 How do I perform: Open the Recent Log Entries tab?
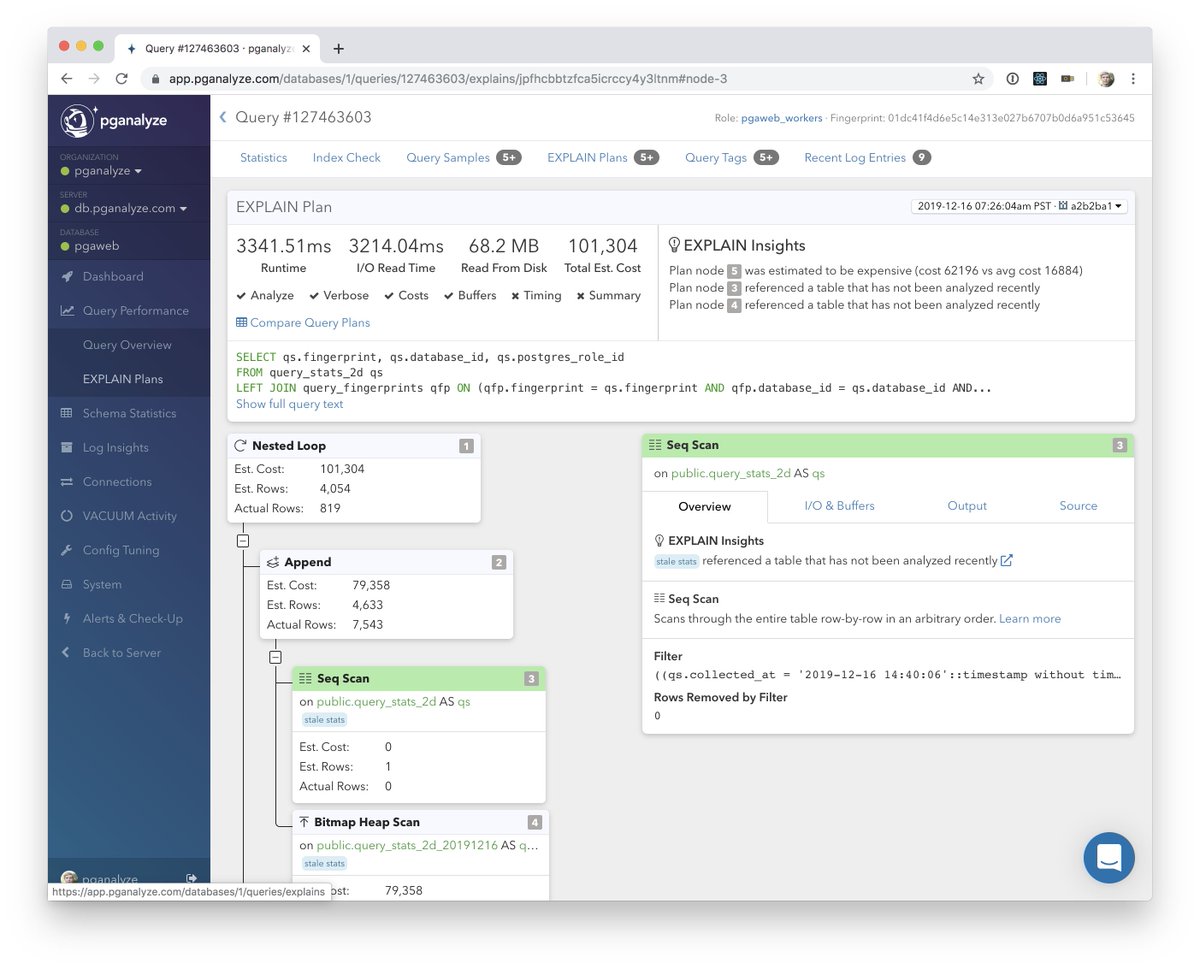[867, 158]
